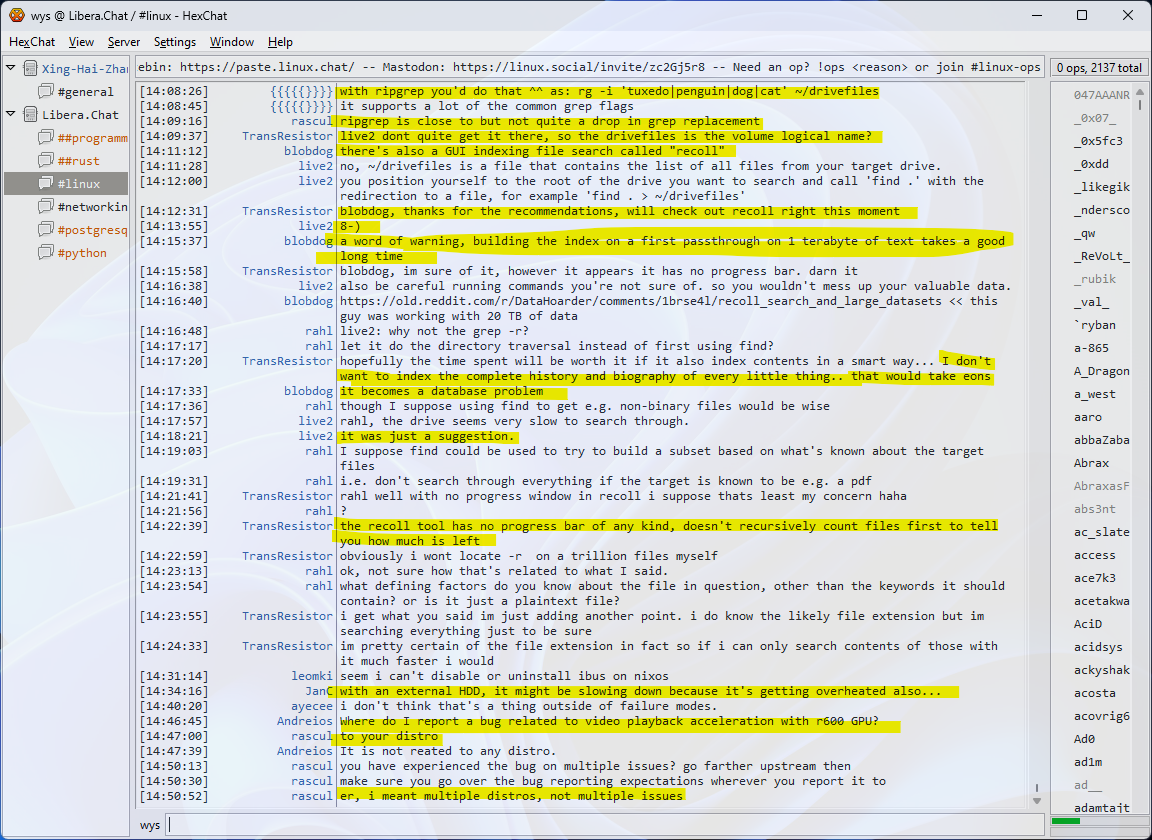The image size is (1152, 840).
Task: Collapse the Libera.Chat server tree
Action: [x=11, y=115]
